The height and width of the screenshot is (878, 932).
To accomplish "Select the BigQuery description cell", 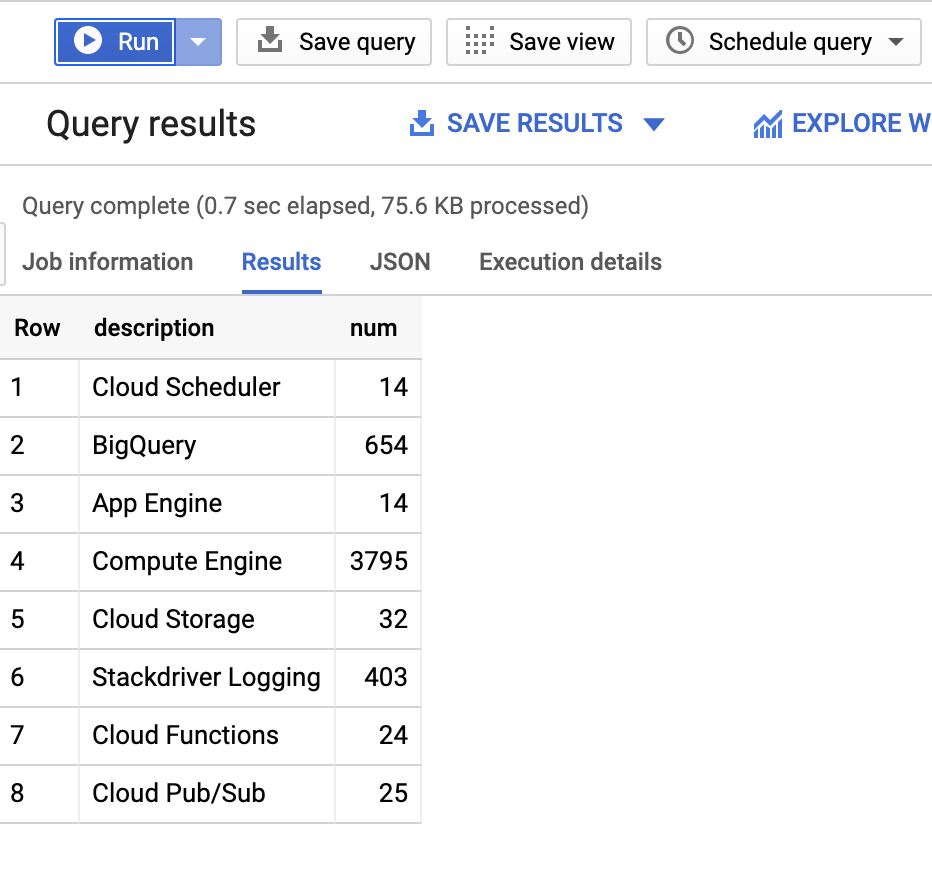I will pyautogui.click(x=207, y=445).
